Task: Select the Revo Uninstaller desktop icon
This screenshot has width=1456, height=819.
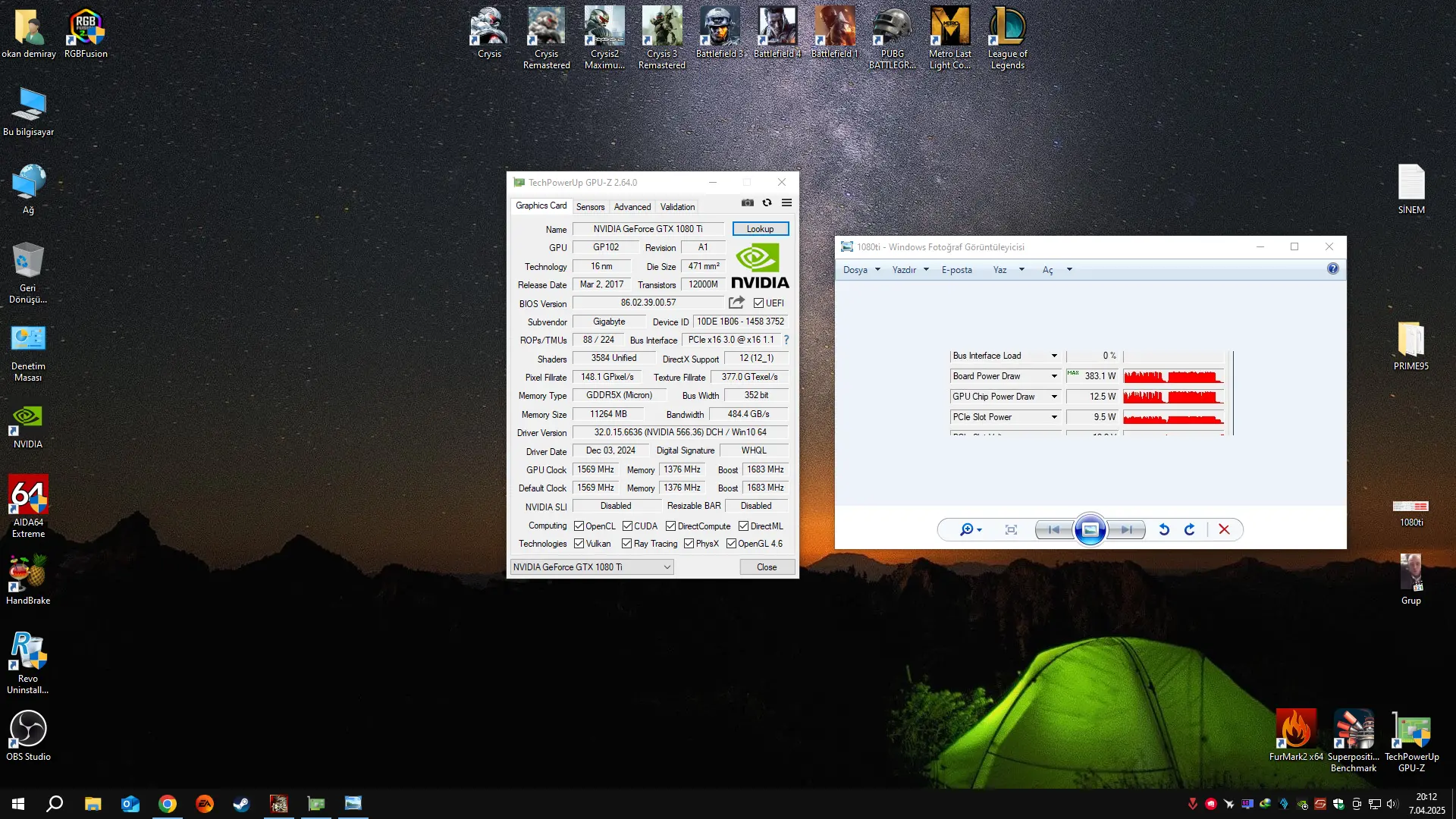Action: pyautogui.click(x=28, y=663)
